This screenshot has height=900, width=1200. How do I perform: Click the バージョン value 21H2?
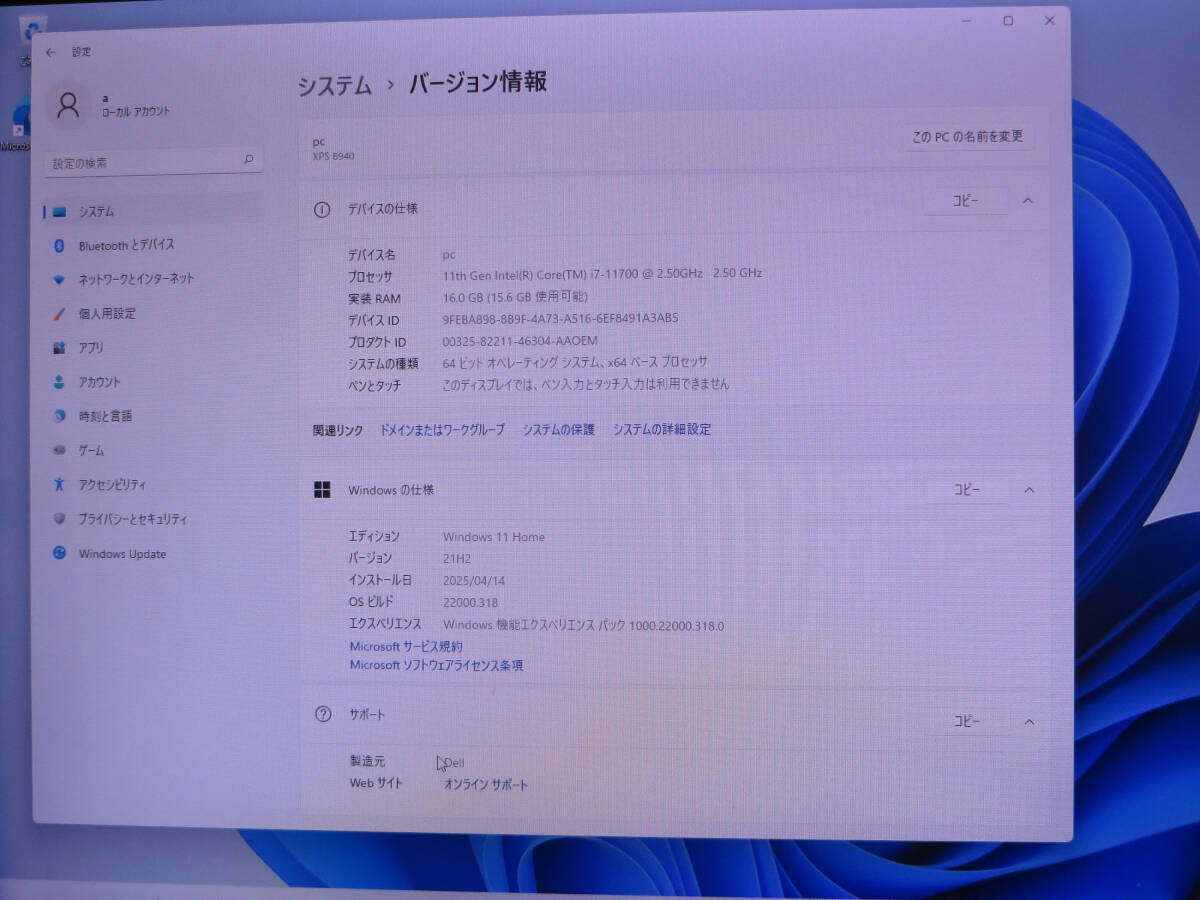pos(458,559)
